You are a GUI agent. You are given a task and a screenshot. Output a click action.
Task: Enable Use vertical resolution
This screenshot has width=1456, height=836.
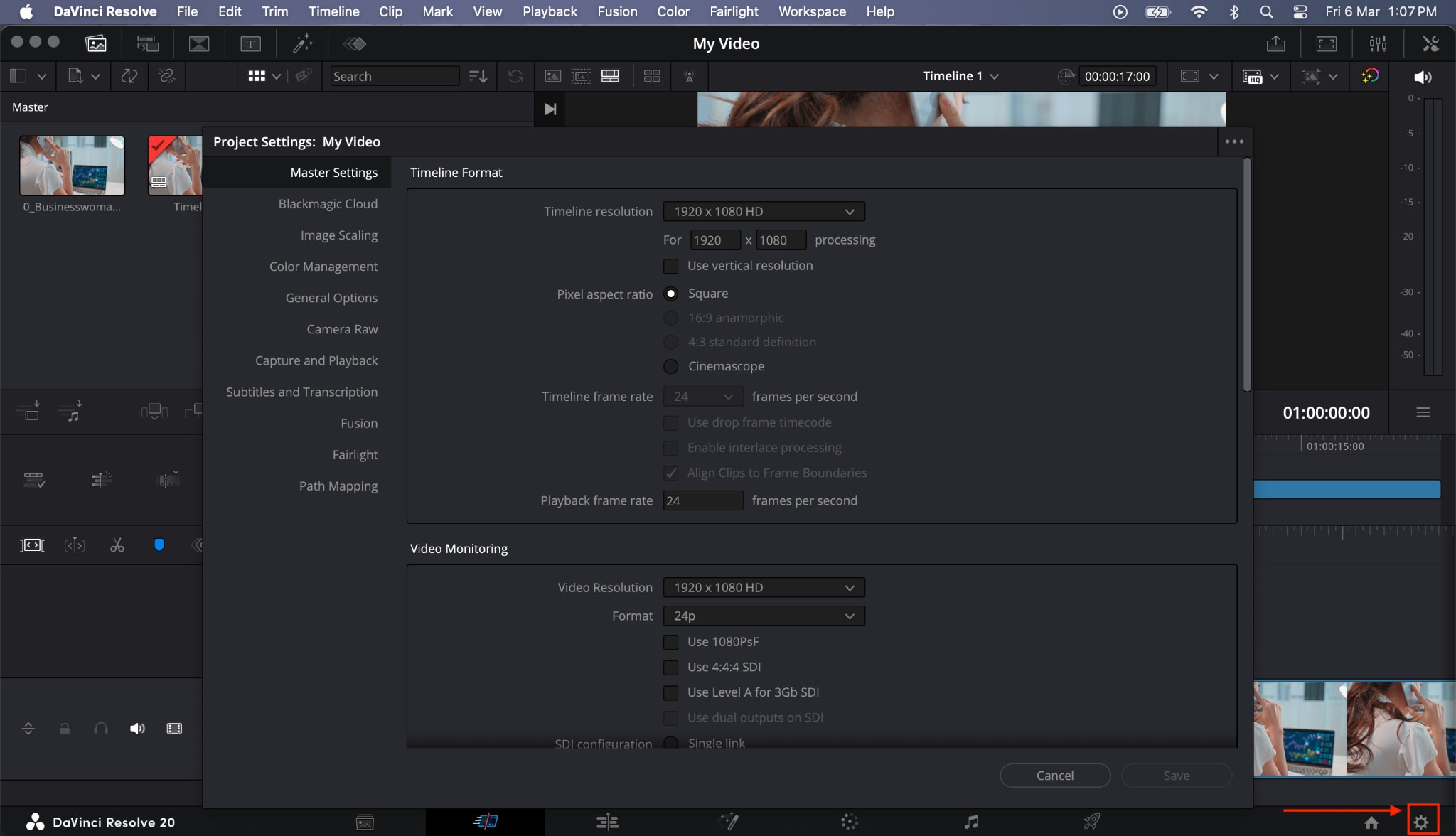pyautogui.click(x=671, y=266)
